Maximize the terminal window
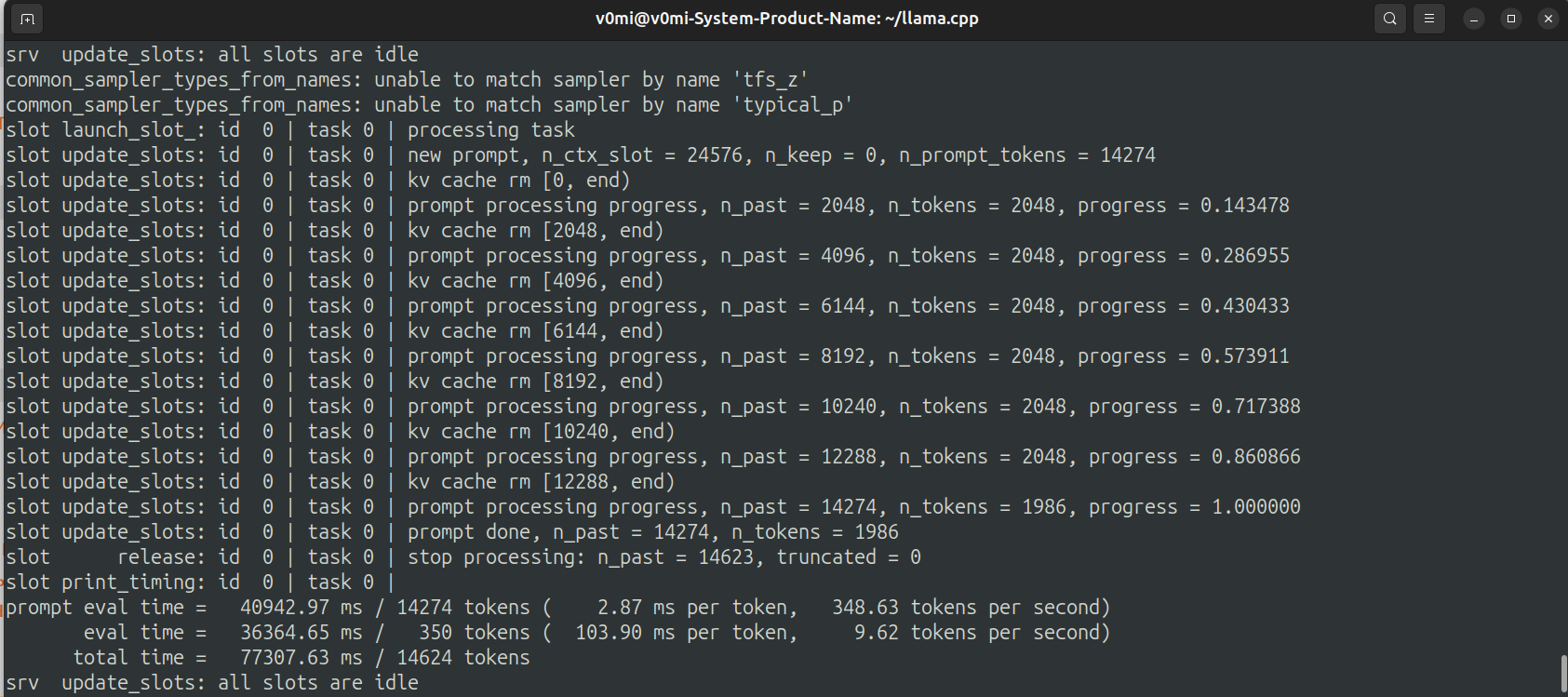The height and width of the screenshot is (697, 1568). coord(1511,19)
